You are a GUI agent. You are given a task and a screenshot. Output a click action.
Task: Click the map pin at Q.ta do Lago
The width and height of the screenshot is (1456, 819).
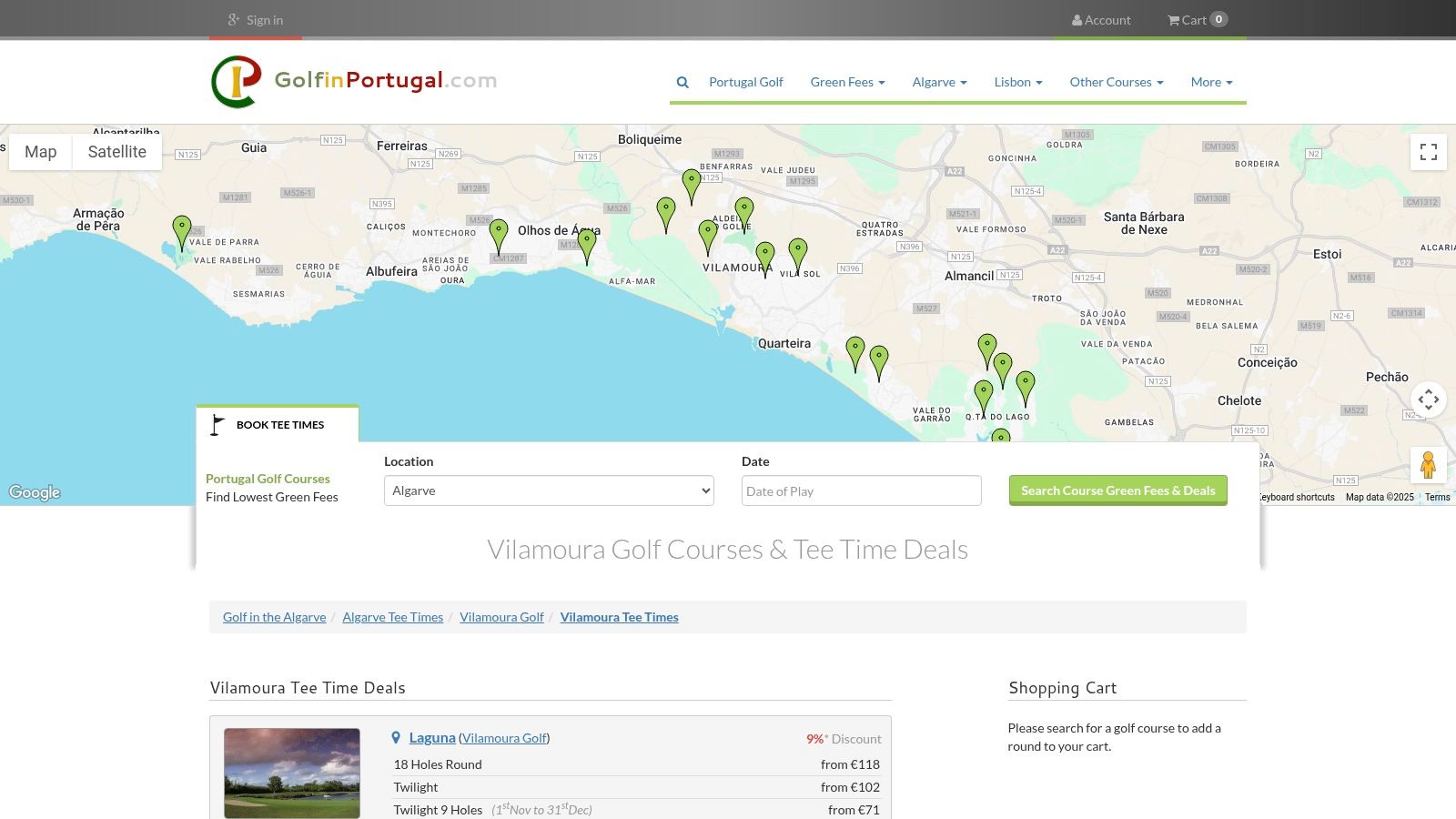tap(984, 399)
